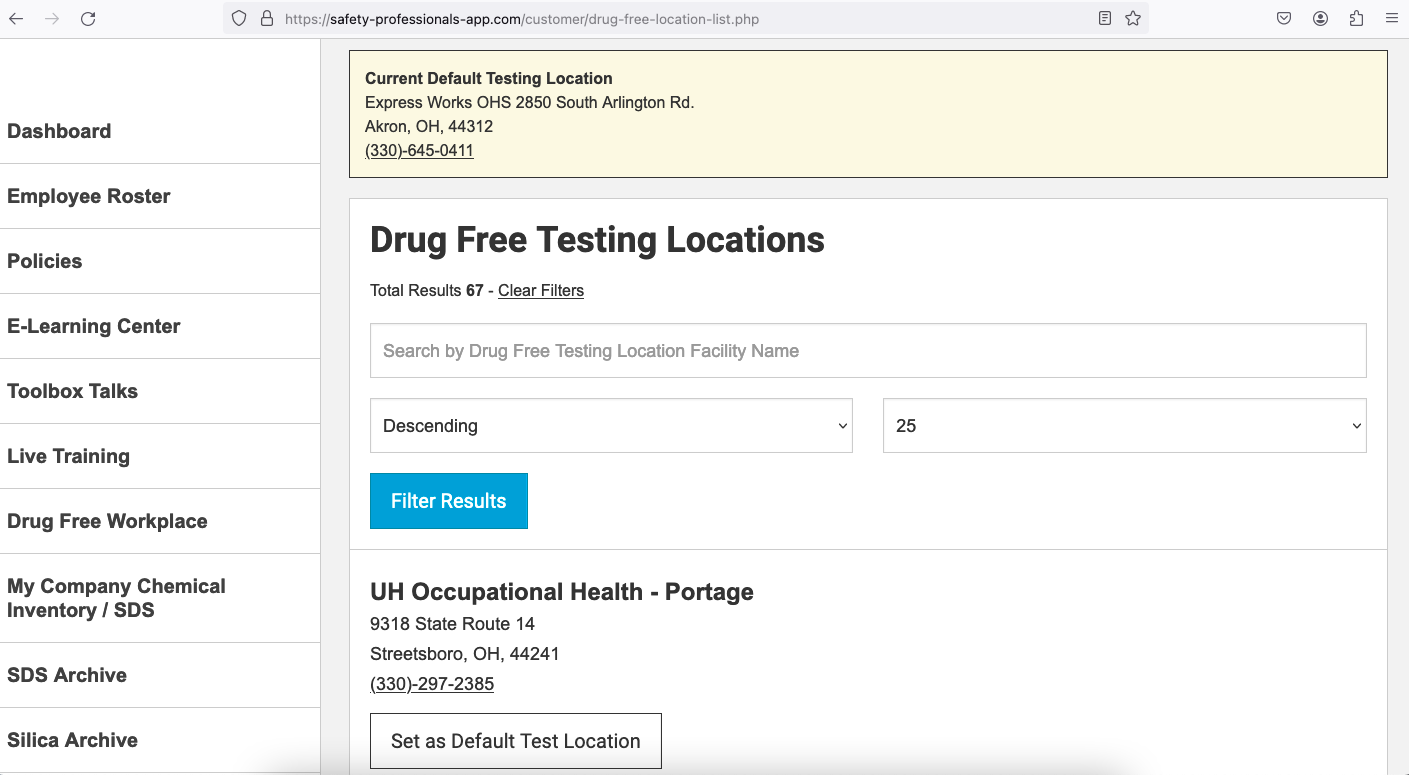Focus the facility name search field
Image resolution: width=1409 pixels, height=775 pixels.
point(868,351)
